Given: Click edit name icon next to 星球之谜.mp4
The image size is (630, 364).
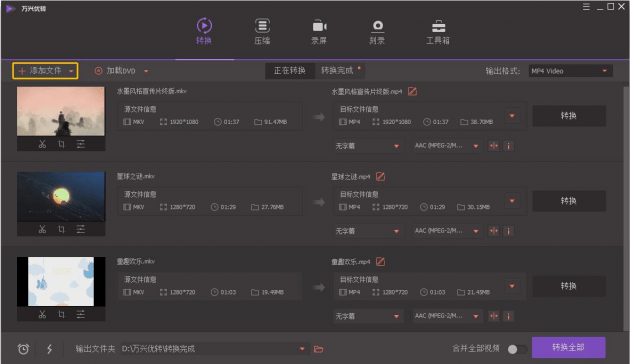Looking at the screenshot, I should coord(380,176).
